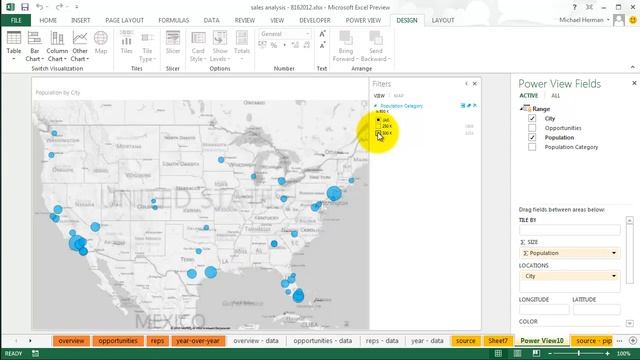
Task: Toggle the (All) filter checkbox
Action: 378,120
